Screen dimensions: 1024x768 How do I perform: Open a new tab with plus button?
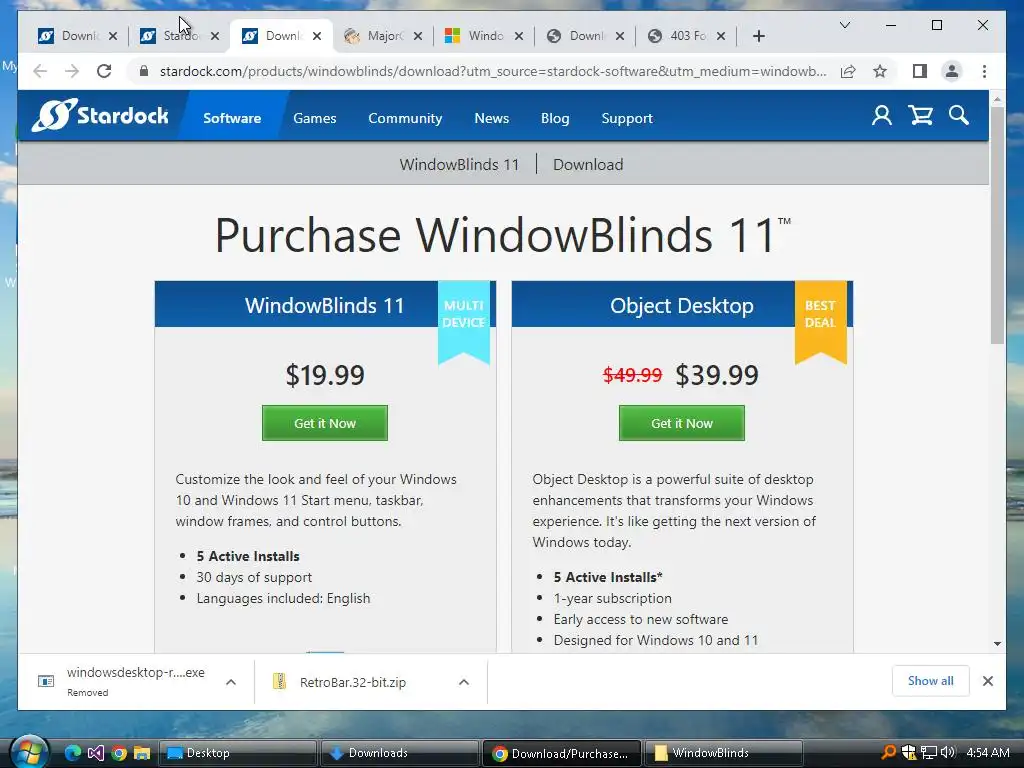pos(758,36)
